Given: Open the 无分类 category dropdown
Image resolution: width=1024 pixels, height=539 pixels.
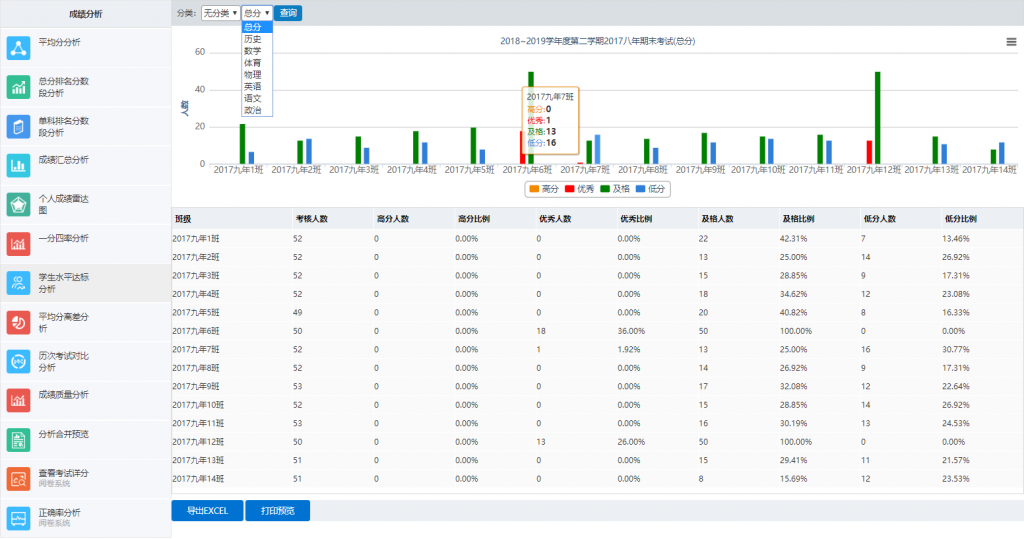Looking at the screenshot, I should [220, 13].
